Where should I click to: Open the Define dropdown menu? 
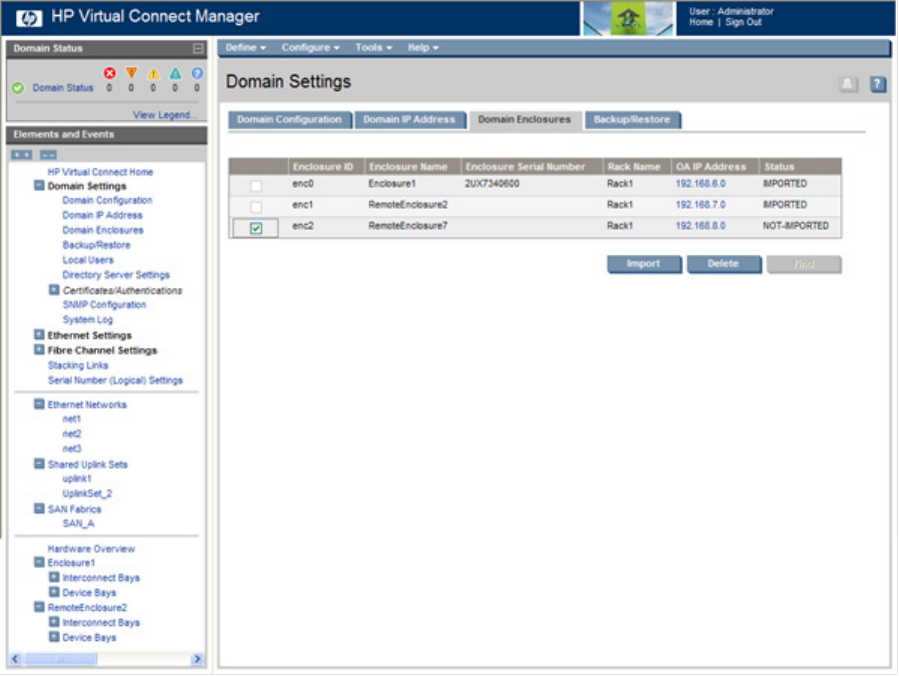[245, 48]
